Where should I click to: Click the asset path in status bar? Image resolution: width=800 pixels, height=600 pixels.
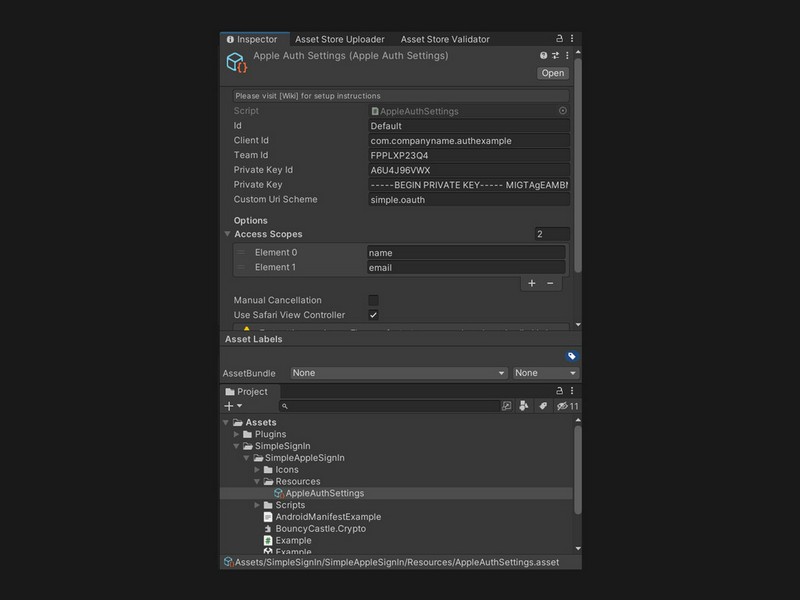click(x=397, y=562)
